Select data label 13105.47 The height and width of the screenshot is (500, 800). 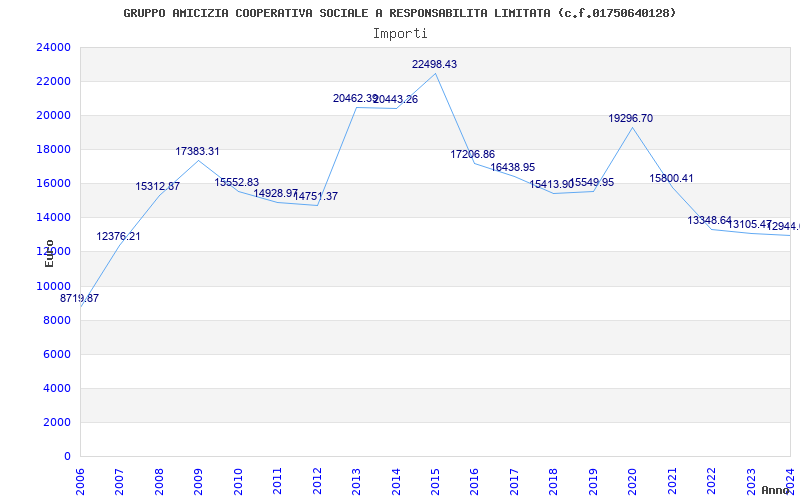coord(749,224)
